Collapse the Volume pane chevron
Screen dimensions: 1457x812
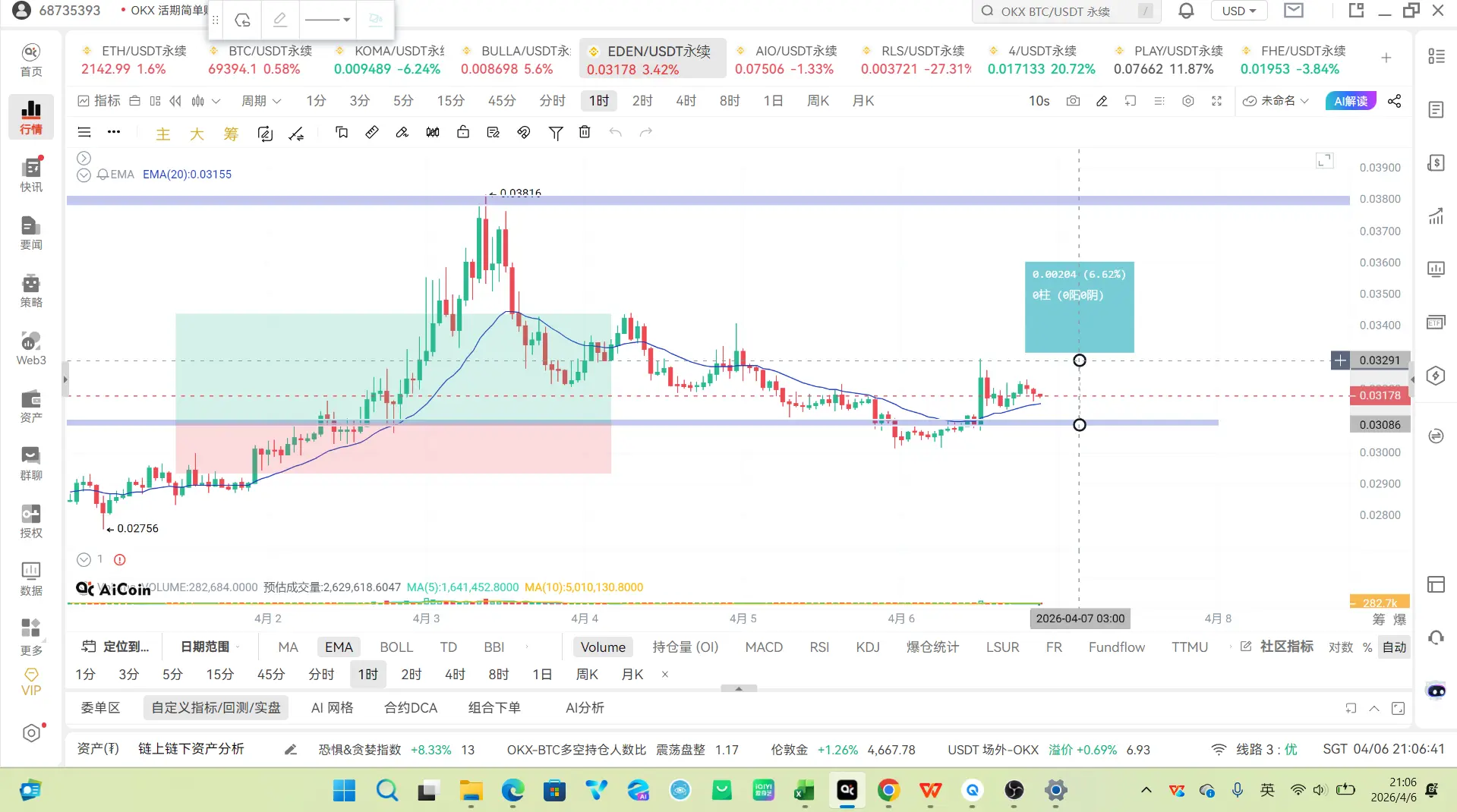tap(84, 560)
